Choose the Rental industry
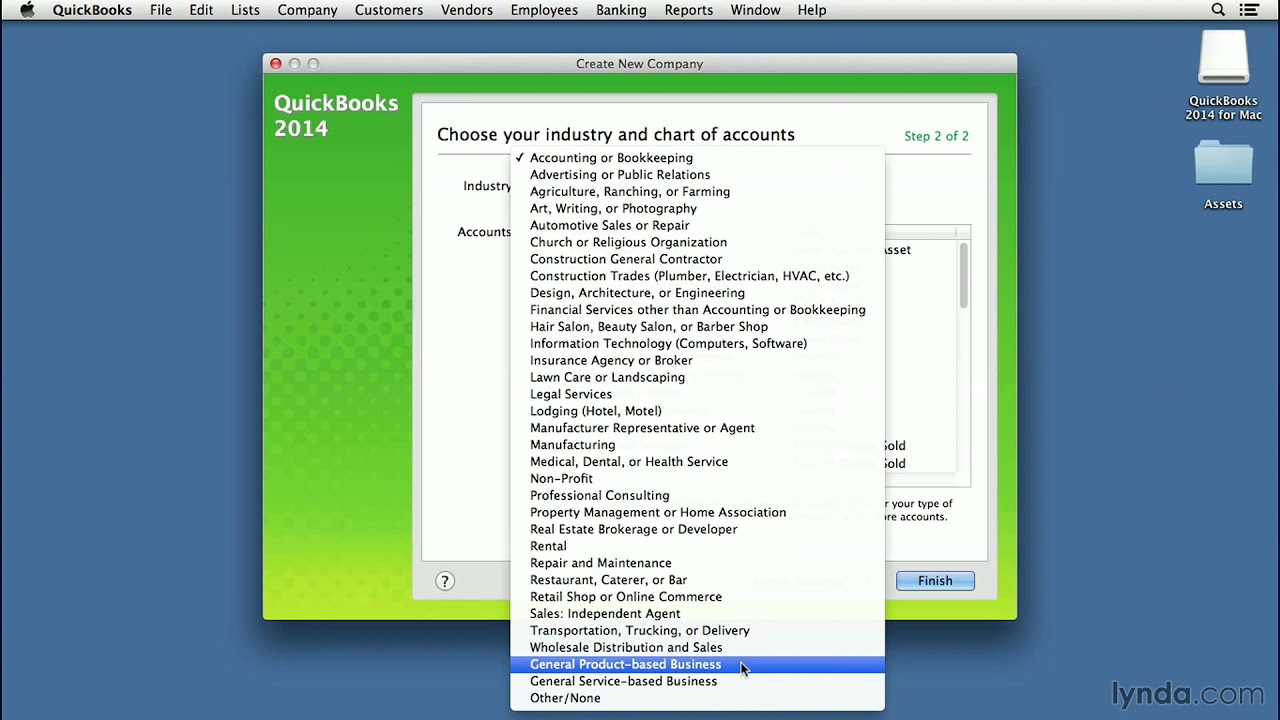Image resolution: width=1280 pixels, height=720 pixels. pyautogui.click(x=697, y=547)
